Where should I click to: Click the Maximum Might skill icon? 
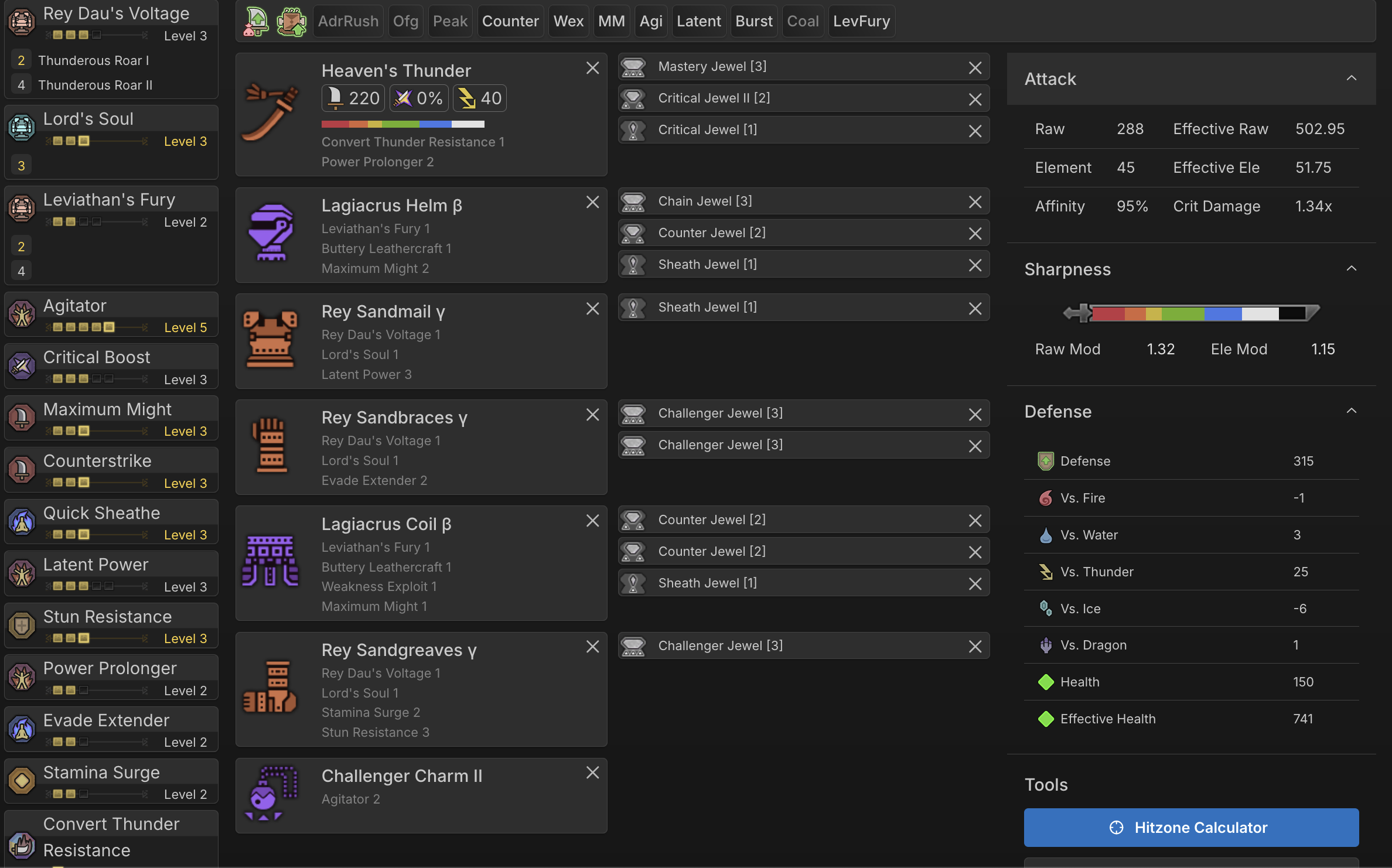(x=22, y=418)
